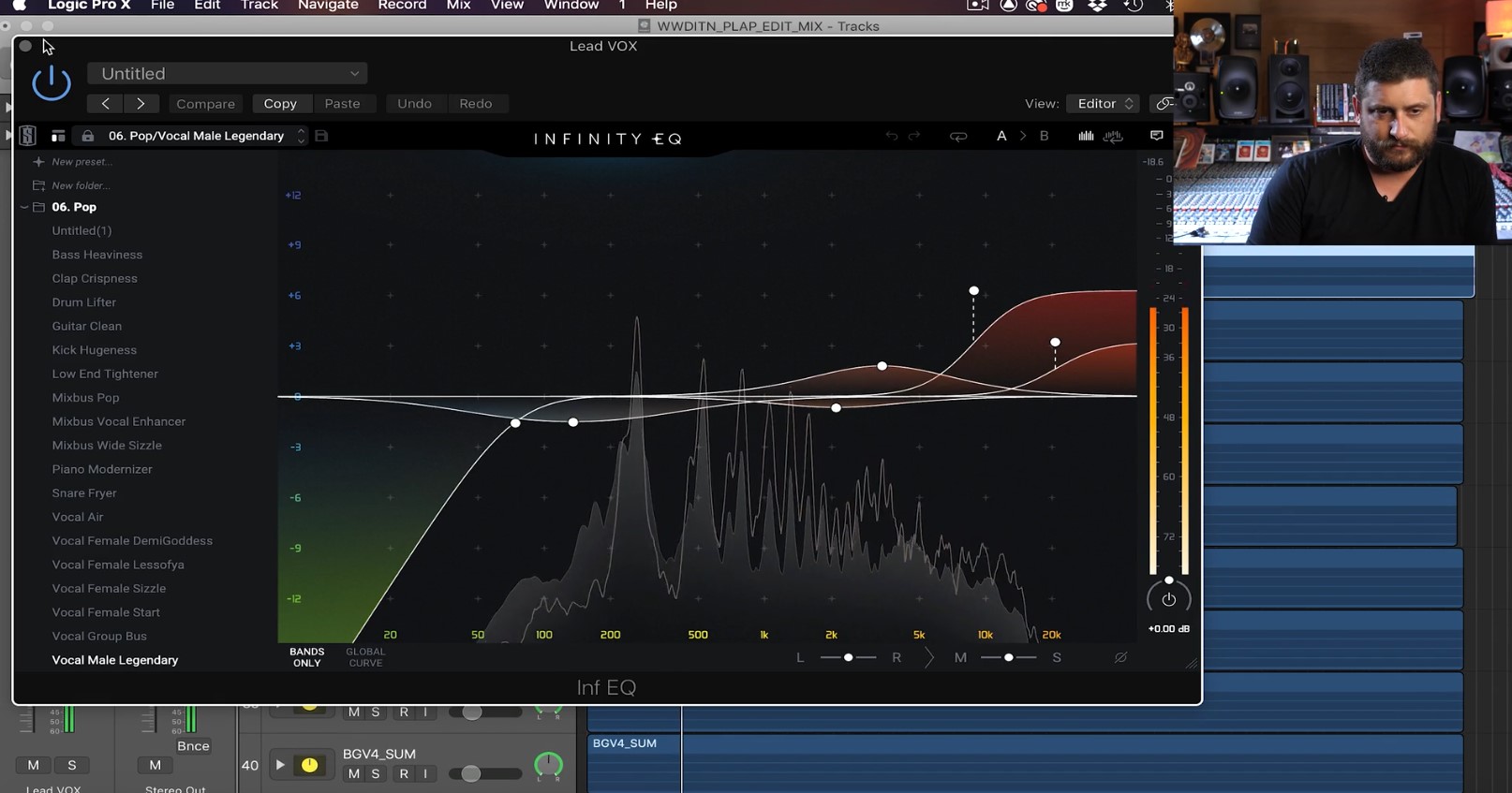Go to next preset with right arrow
This screenshot has width=1512, height=793.
coord(141,103)
